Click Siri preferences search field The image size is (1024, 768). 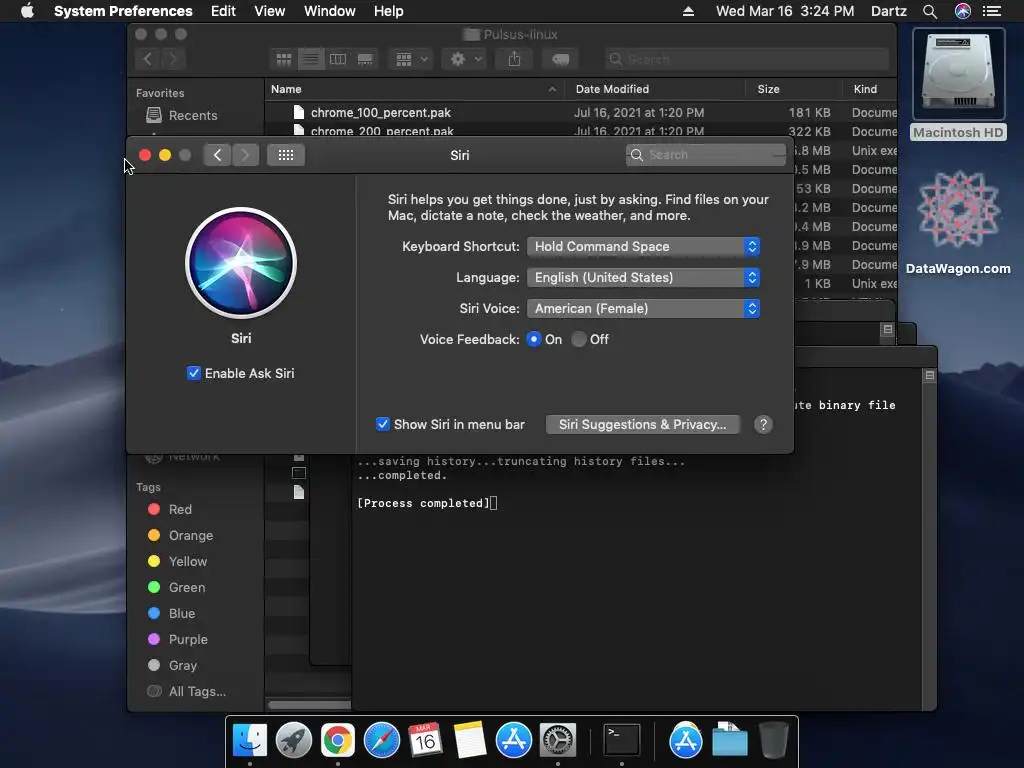click(x=705, y=155)
